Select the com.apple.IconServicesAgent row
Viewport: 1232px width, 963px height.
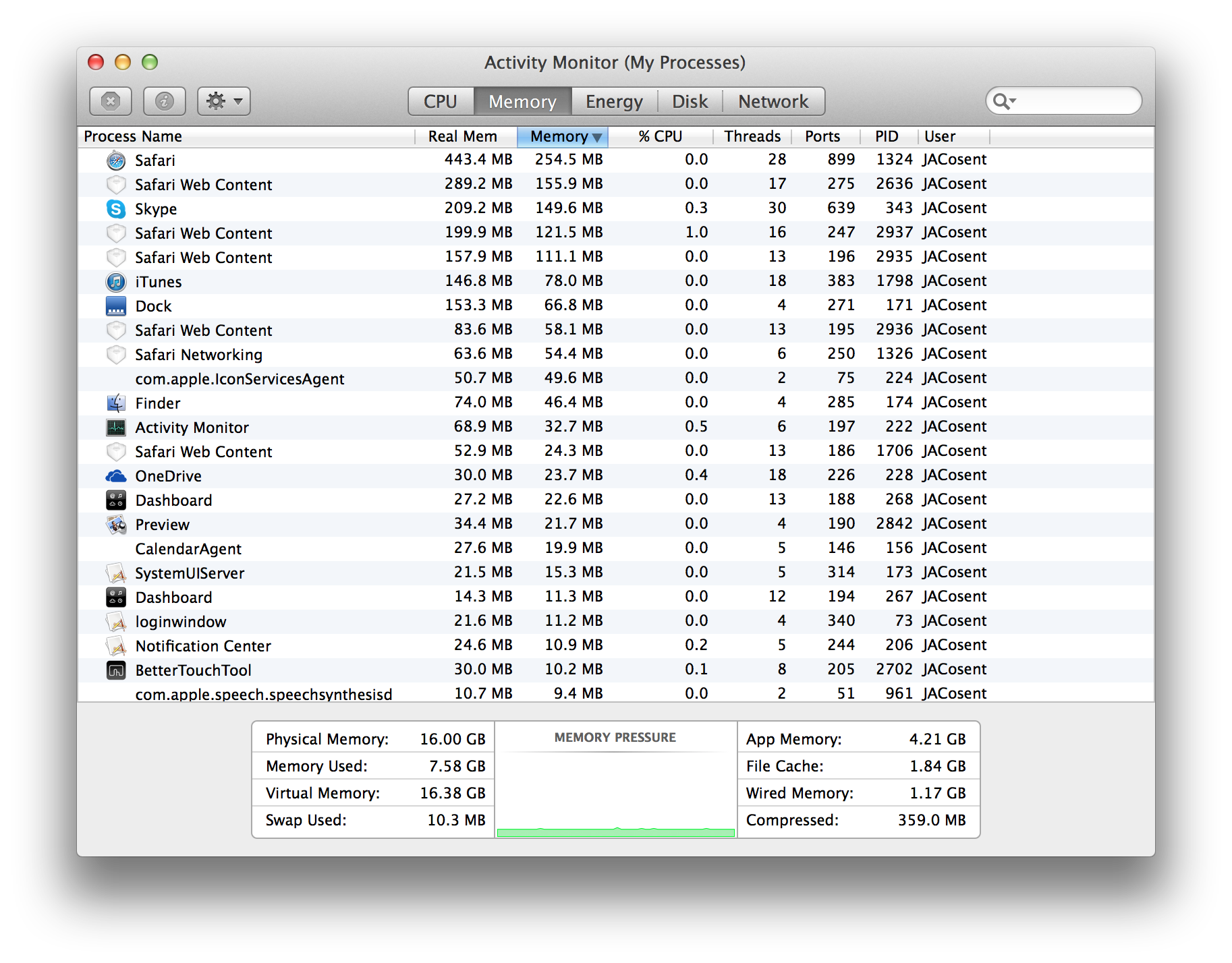[615, 379]
